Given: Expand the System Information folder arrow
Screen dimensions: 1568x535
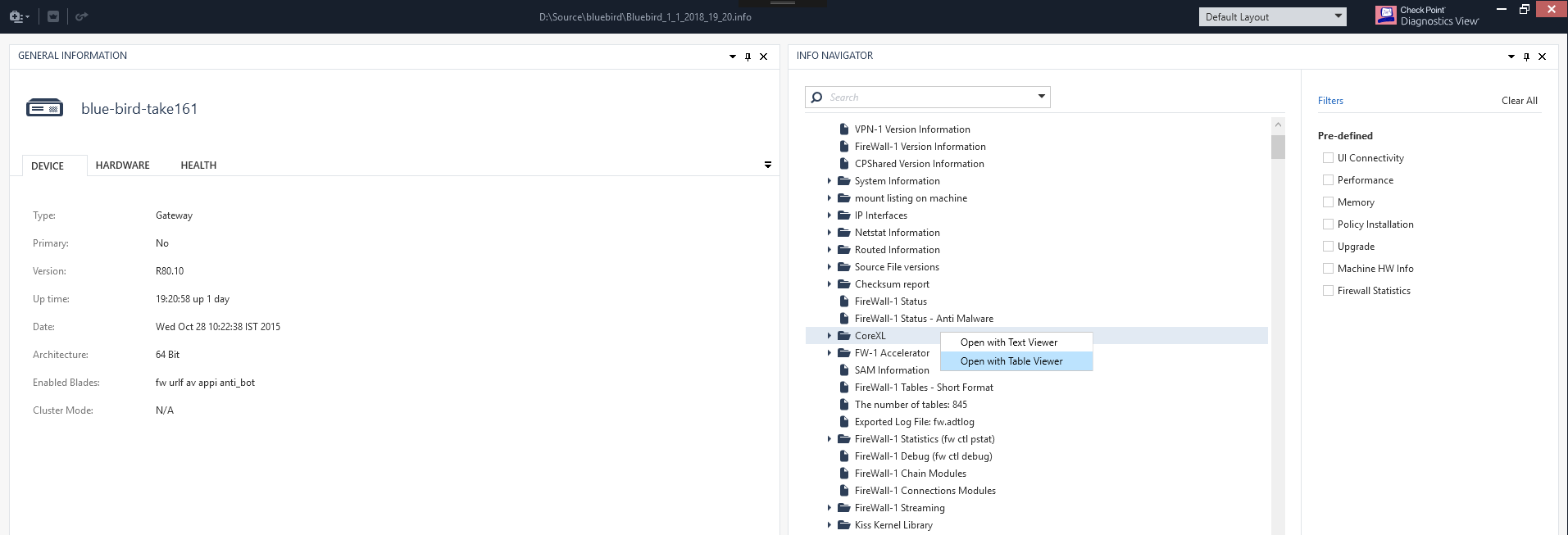Looking at the screenshot, I should pos(829,181).
